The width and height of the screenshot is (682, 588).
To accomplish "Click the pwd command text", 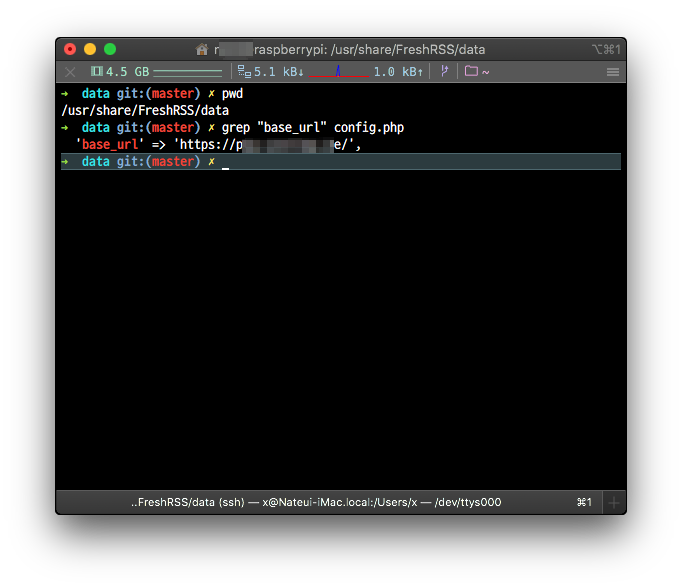I will click(232, 94).
